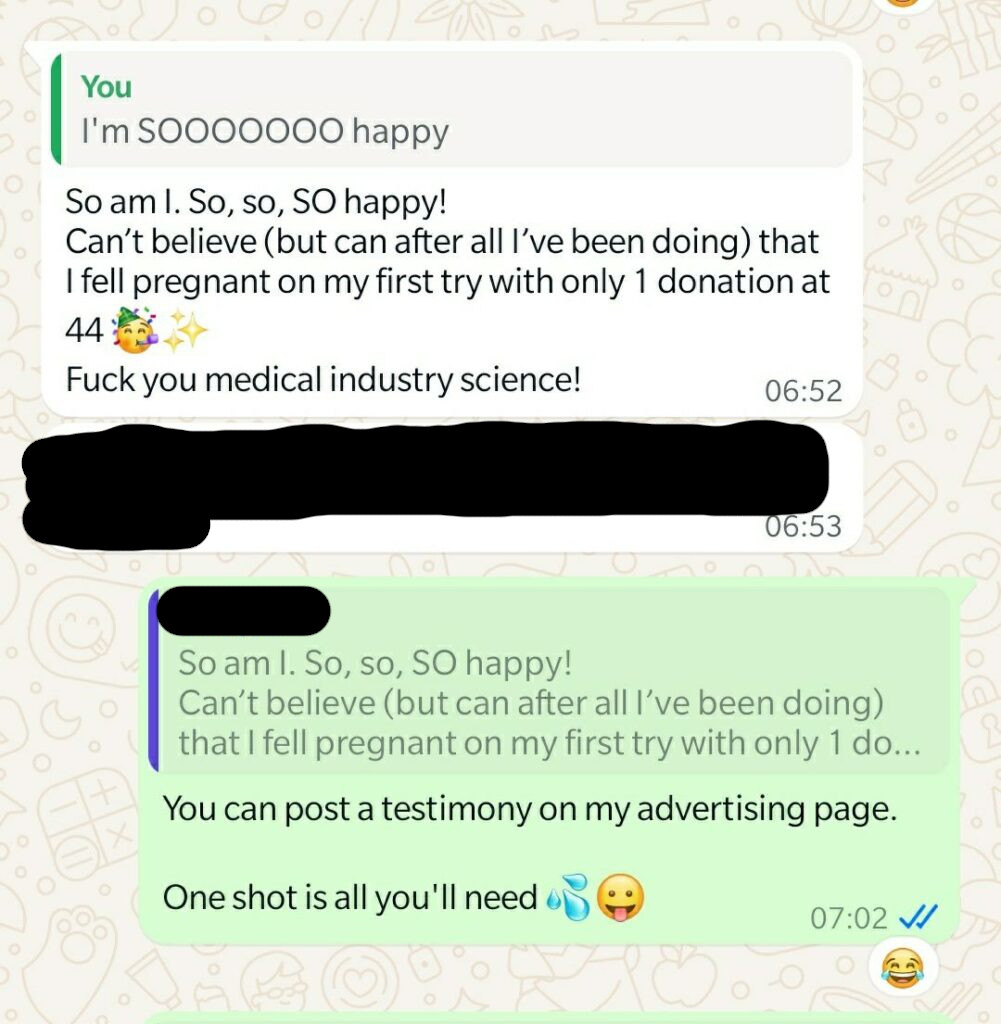Tap the laughing emoji reaction badge
1001x1024 pixels.
903,968
